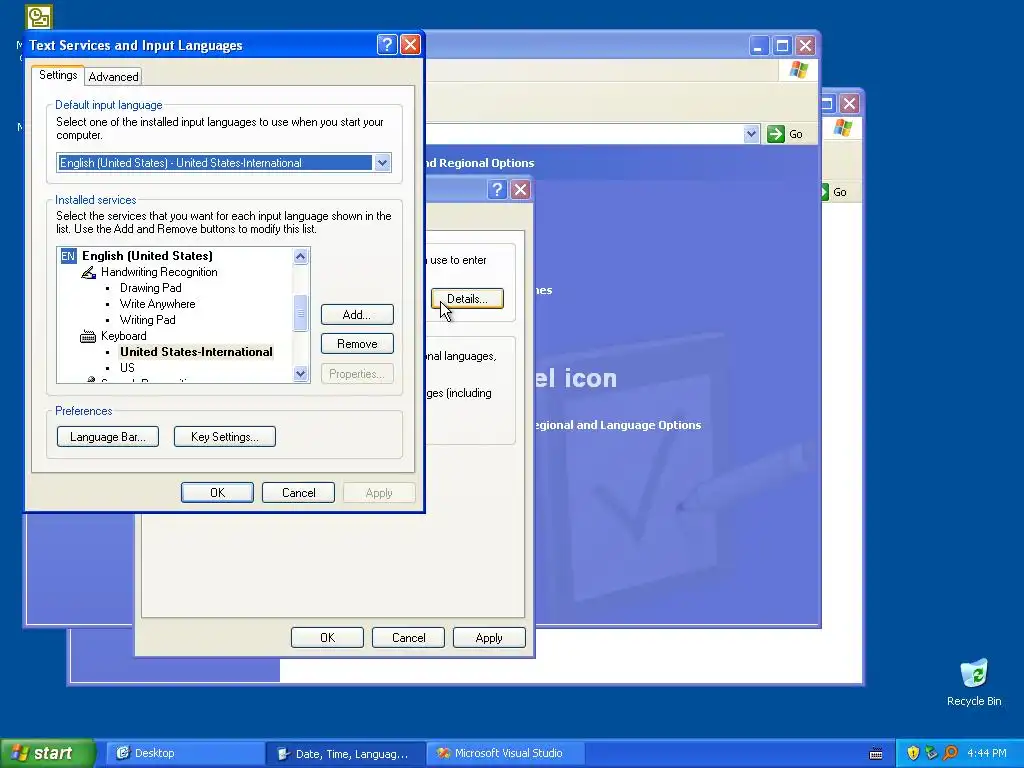Click the scroll down arrow in services list

coord(300,374)
